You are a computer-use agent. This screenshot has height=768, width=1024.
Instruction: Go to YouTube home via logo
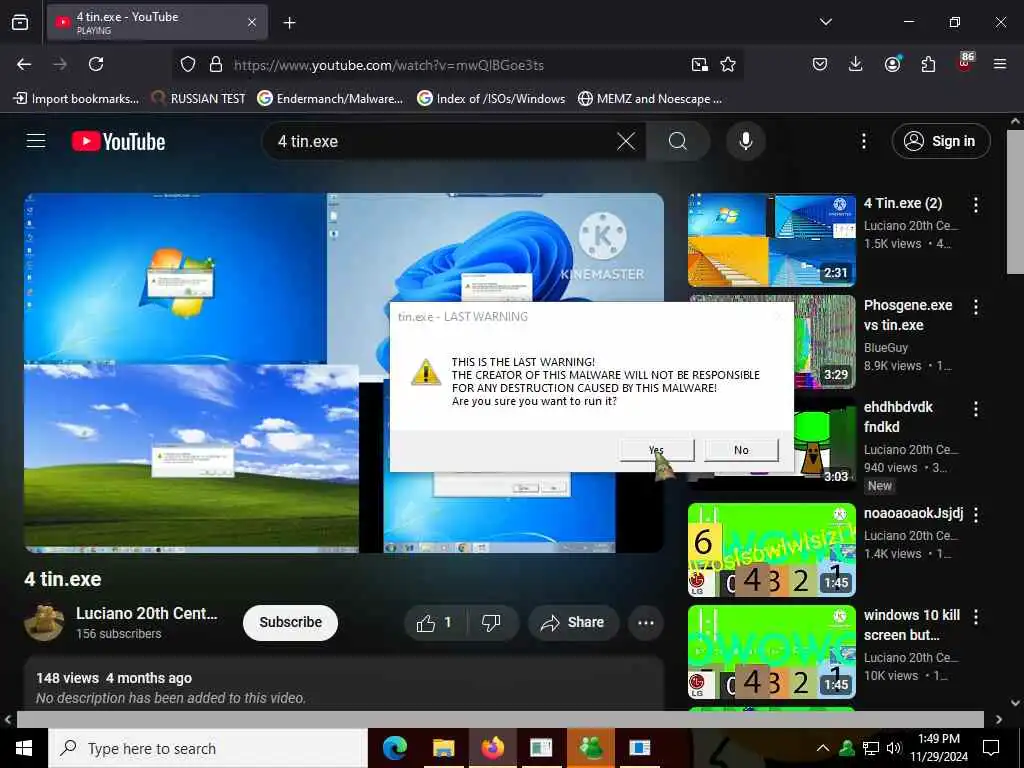(118, 141)
